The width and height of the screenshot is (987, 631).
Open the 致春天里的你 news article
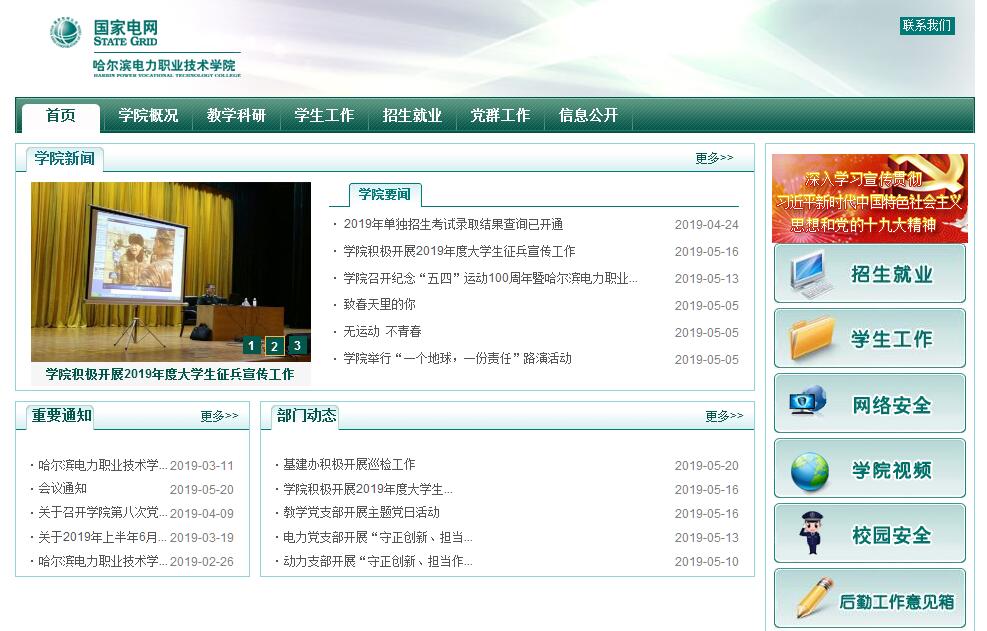[x=379, y=305]
